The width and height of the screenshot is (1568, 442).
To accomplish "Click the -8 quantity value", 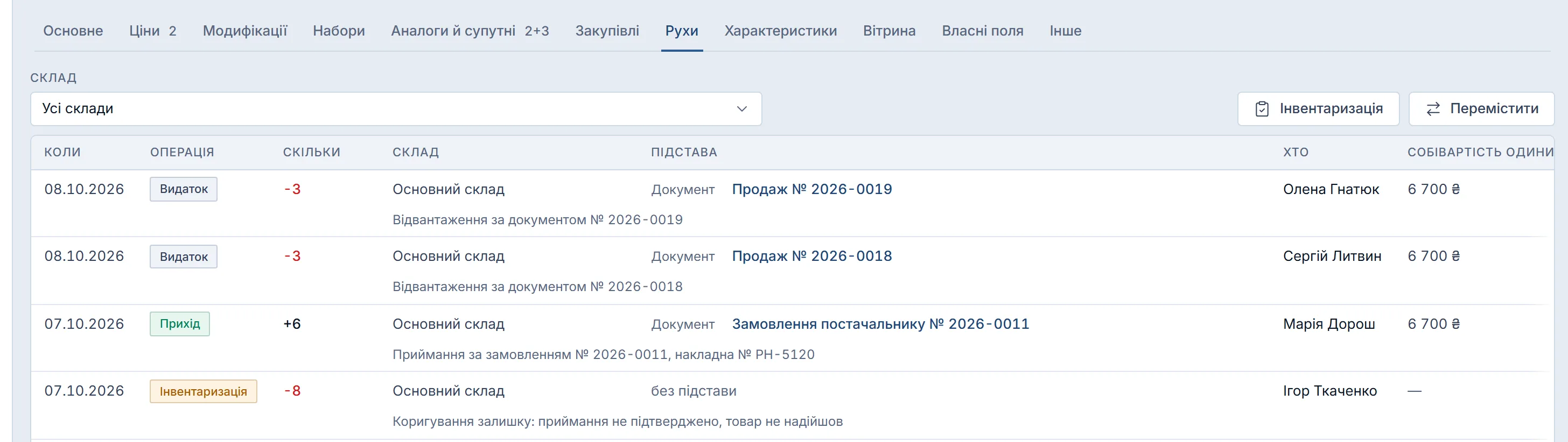I will click(x=292, y=391).
